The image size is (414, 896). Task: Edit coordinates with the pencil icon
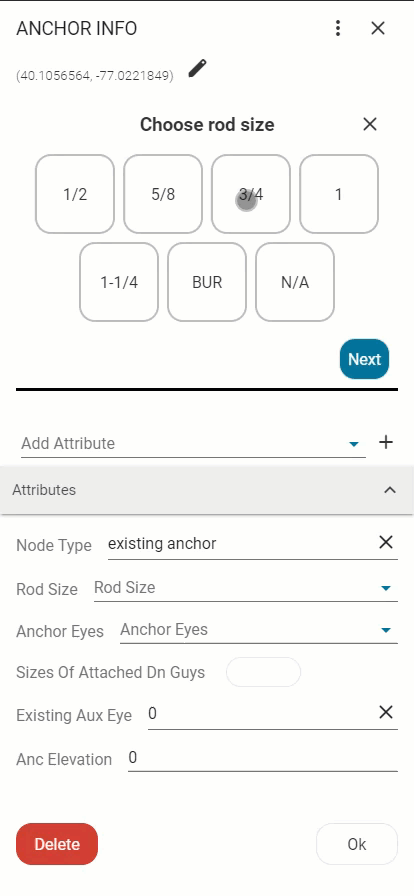tap(197, 69)
